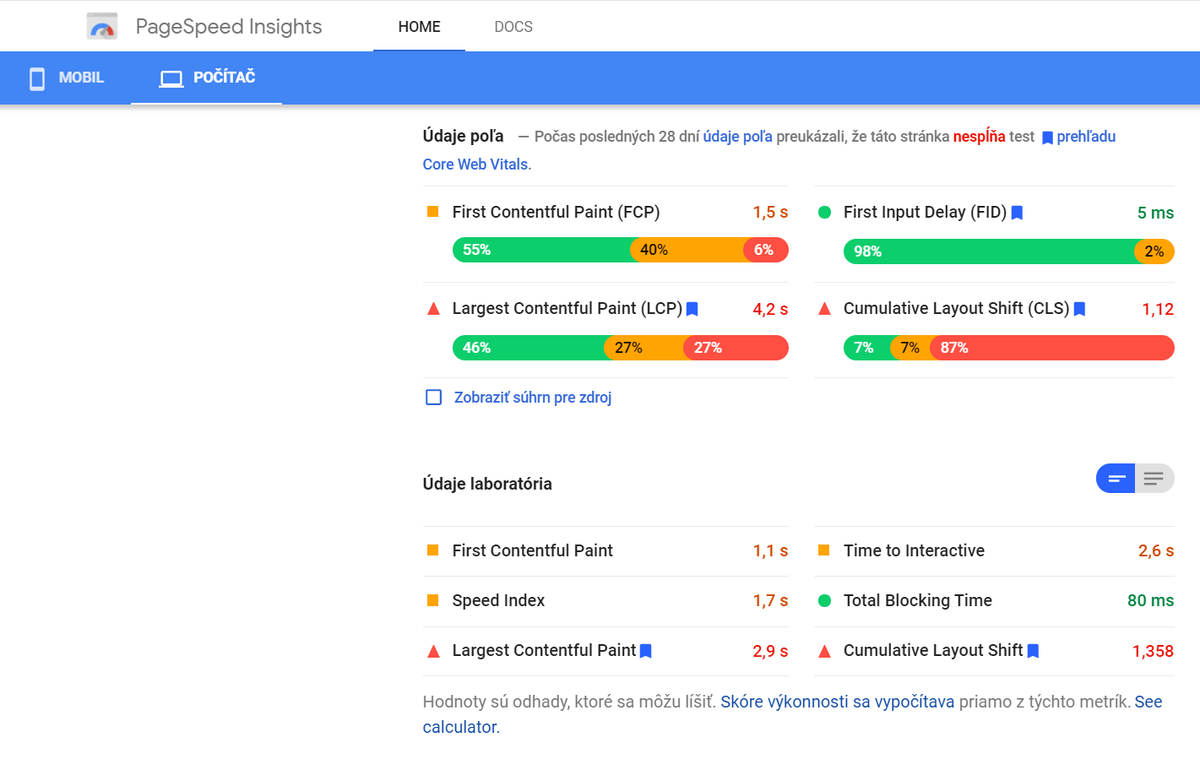1200x758 pixels.
Task: Click CLS red 87% bar segment
Action: [1052, 348]
